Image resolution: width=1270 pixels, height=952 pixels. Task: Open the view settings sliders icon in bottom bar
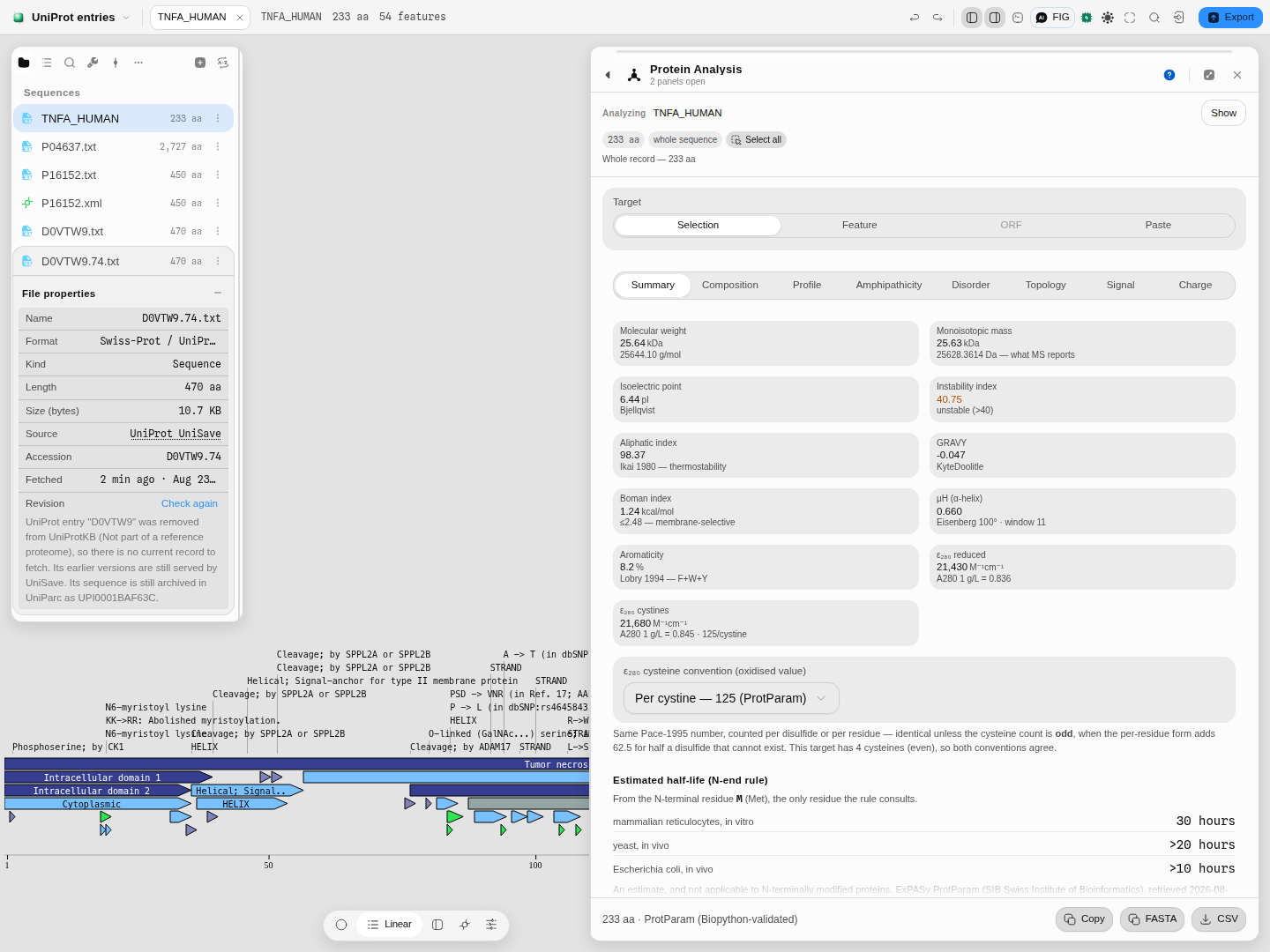click(x=491, y=925)
